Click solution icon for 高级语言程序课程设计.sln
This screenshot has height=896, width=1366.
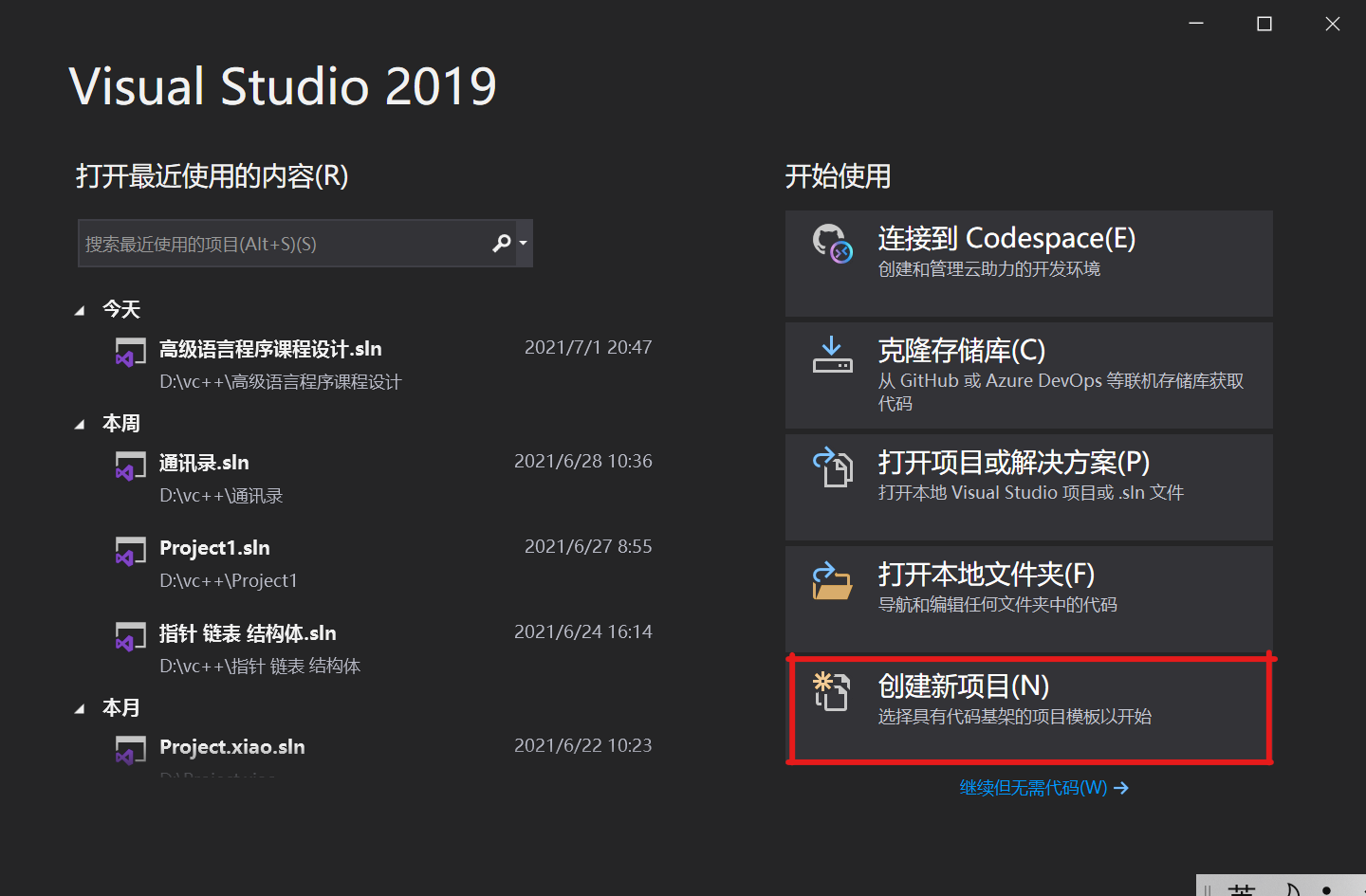130,352
